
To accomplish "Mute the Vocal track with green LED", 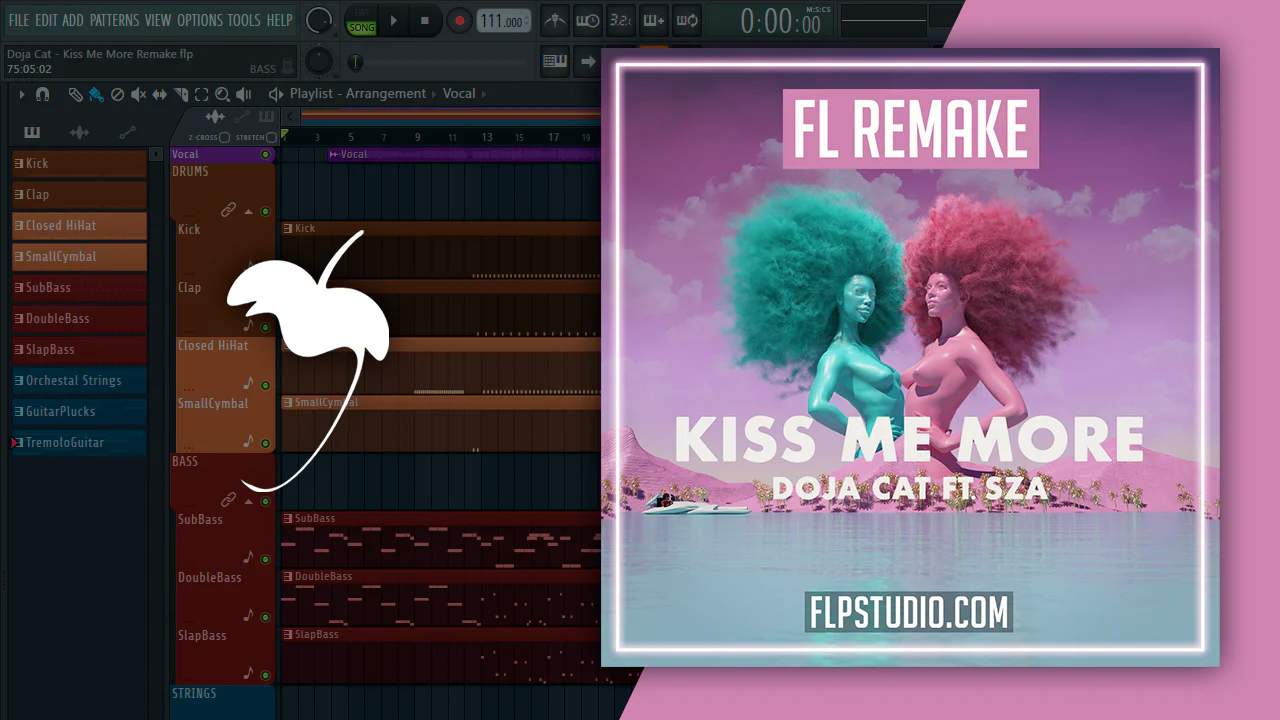I will click(x=265, y=155).
